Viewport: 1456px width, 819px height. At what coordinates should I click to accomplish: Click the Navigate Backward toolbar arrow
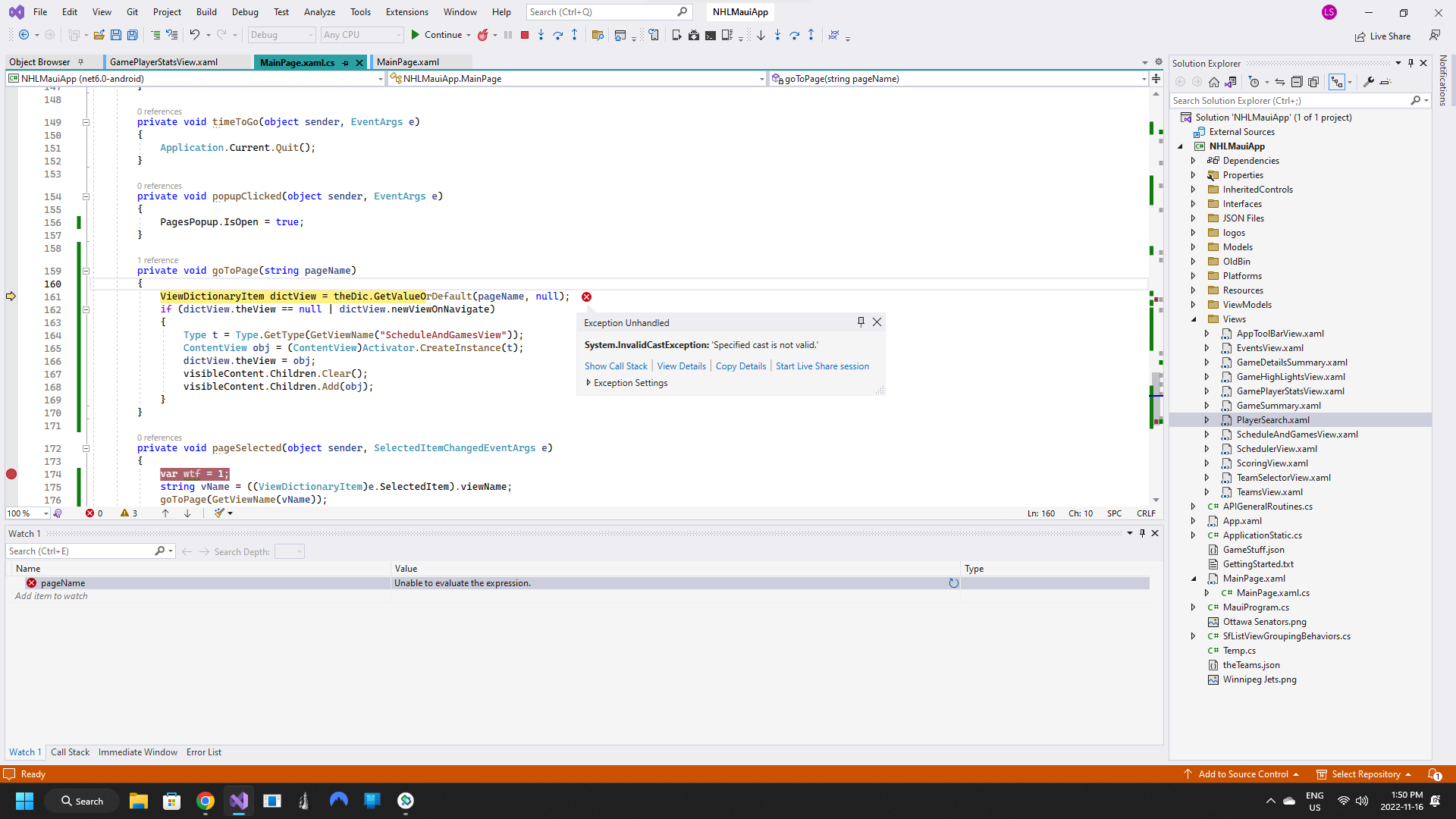tap(24, 35)
